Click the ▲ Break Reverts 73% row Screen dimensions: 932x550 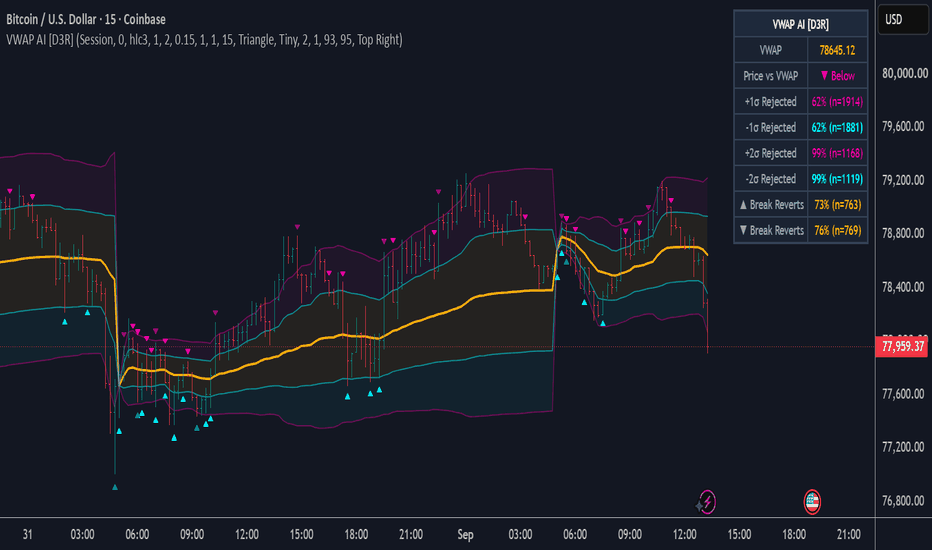[x=801, y=205]
